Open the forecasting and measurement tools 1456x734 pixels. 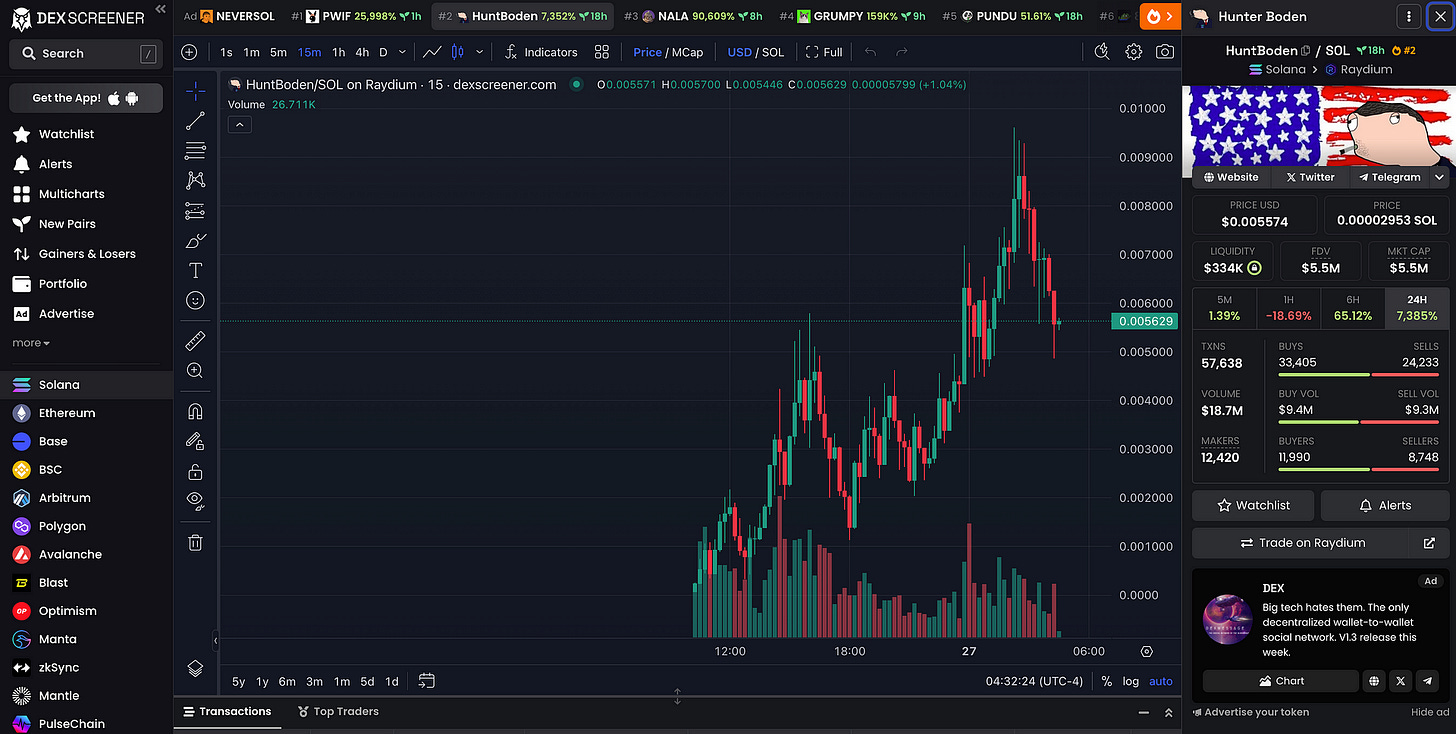point(195,211)
